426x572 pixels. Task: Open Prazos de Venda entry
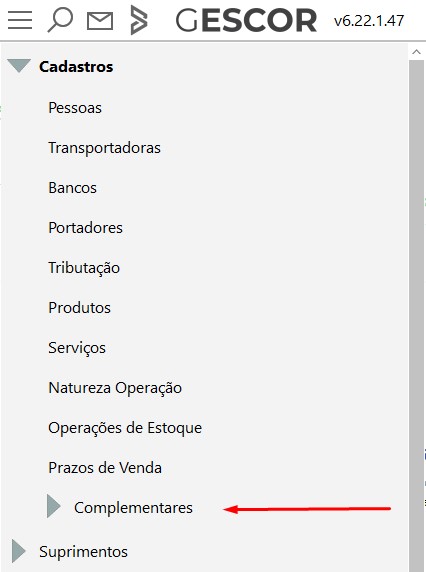coord(105,468)
